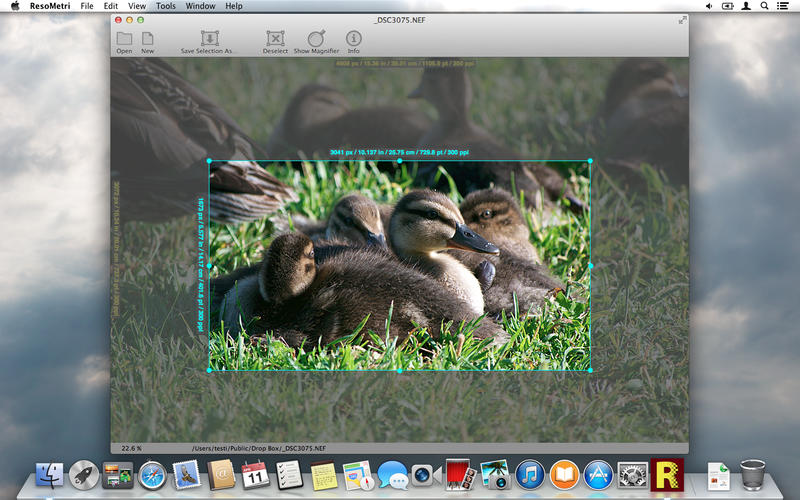The height and width of the screenshot is (500, 800).
Task: Show the Magnifier tool
Action: 316,38
